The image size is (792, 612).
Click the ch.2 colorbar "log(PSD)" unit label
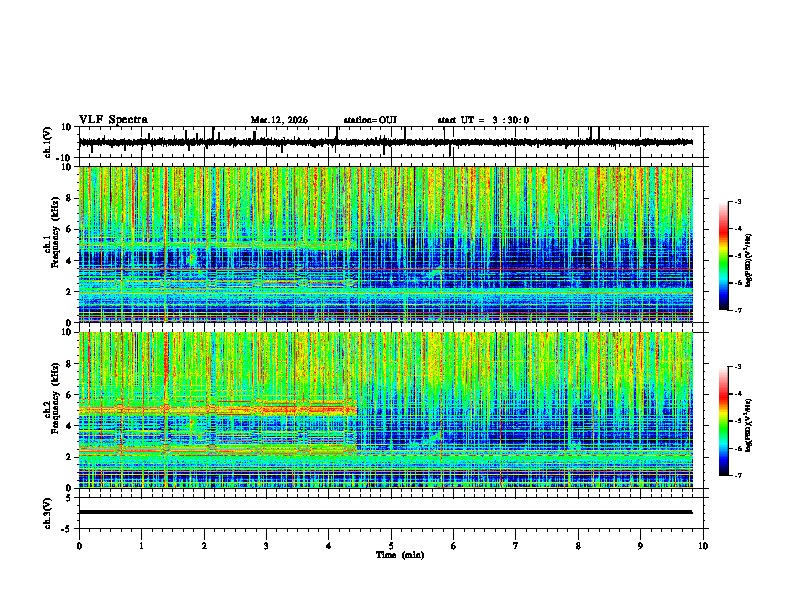pos(748,425)
